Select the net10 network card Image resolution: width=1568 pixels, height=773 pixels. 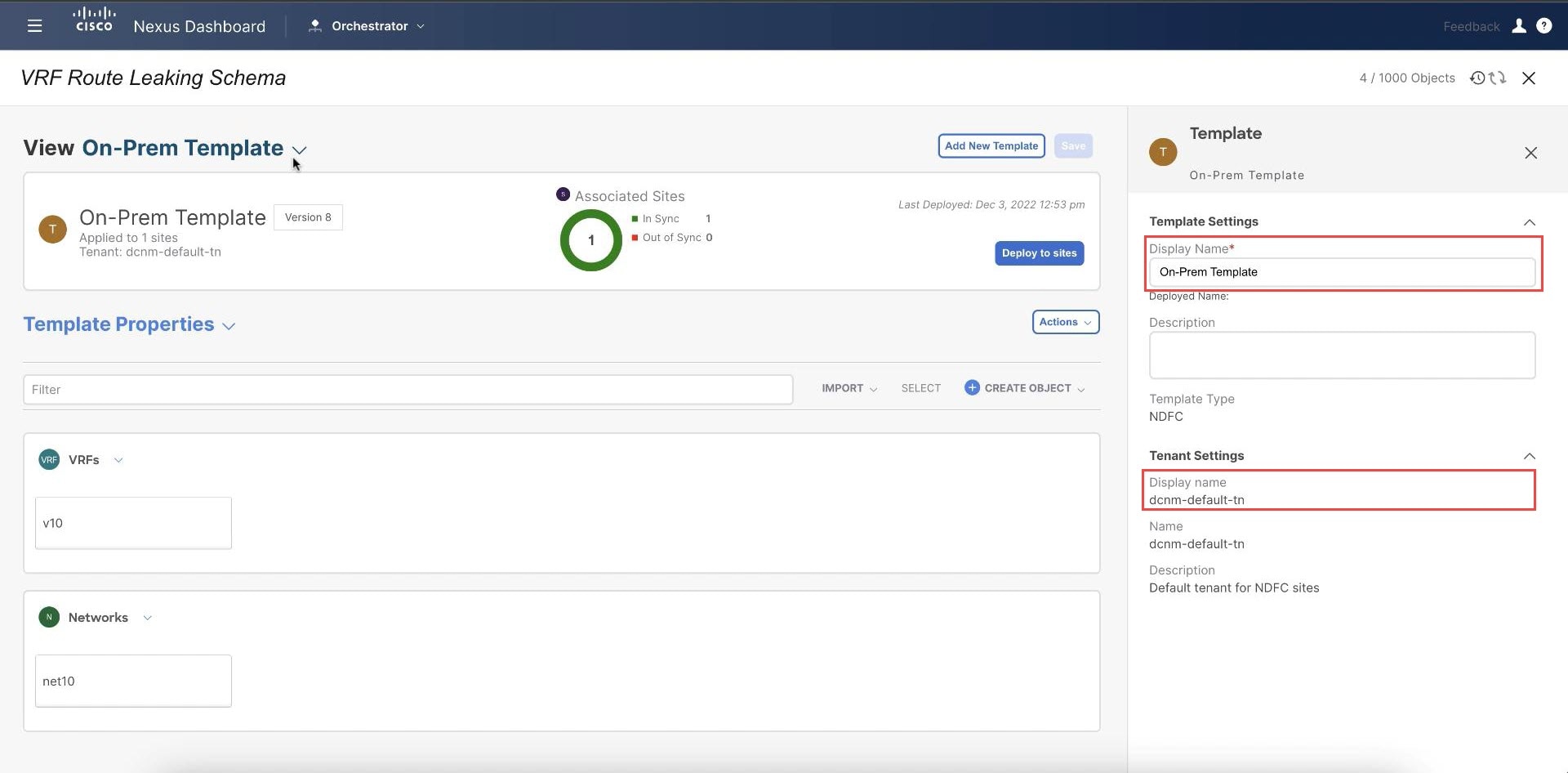point(133,681)
